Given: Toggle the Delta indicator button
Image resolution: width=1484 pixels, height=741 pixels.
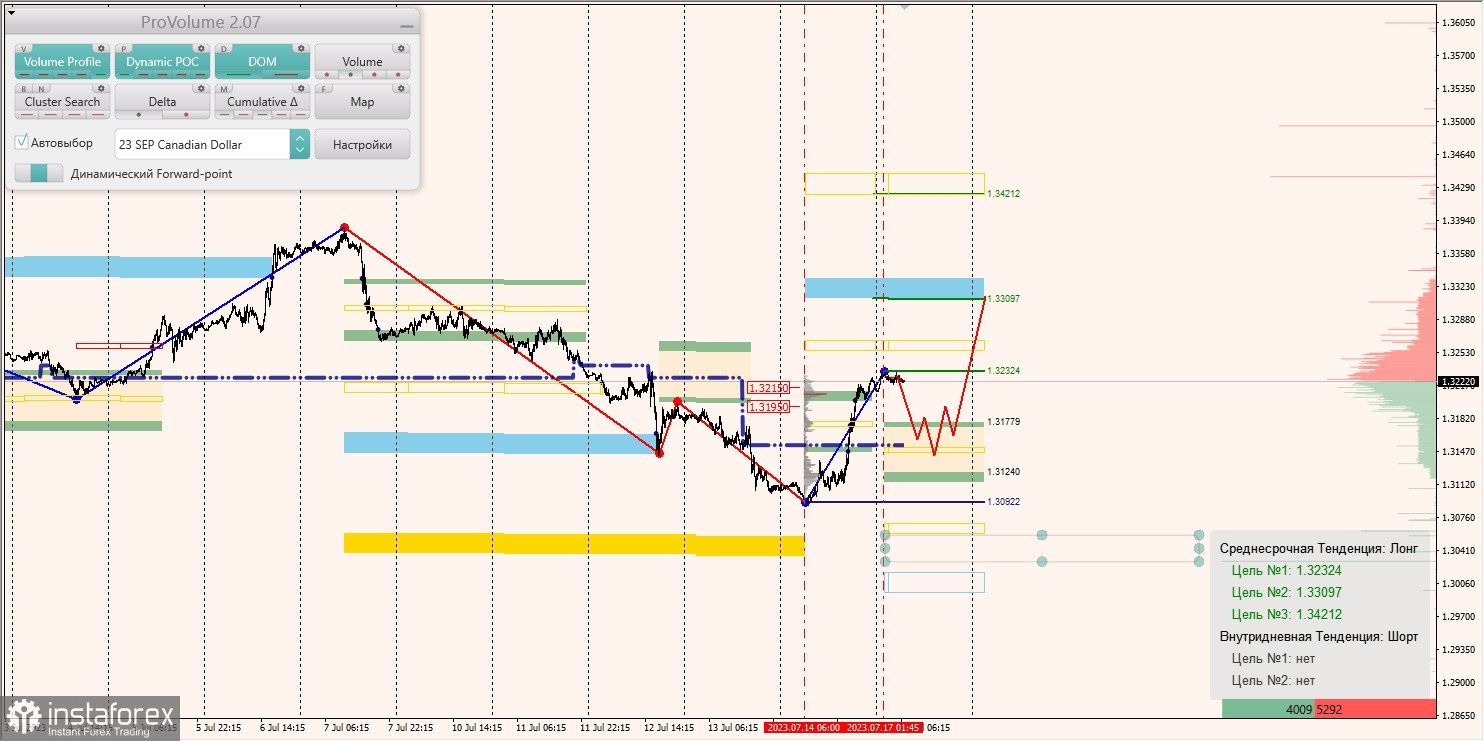Looking at the screenshot, I should (x=162, y=102).
